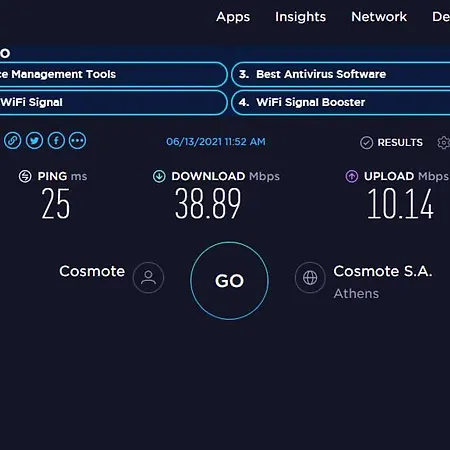Click the 06/13/2021 result timestamp
The image size is (450, 450).
tap(216, 142)
